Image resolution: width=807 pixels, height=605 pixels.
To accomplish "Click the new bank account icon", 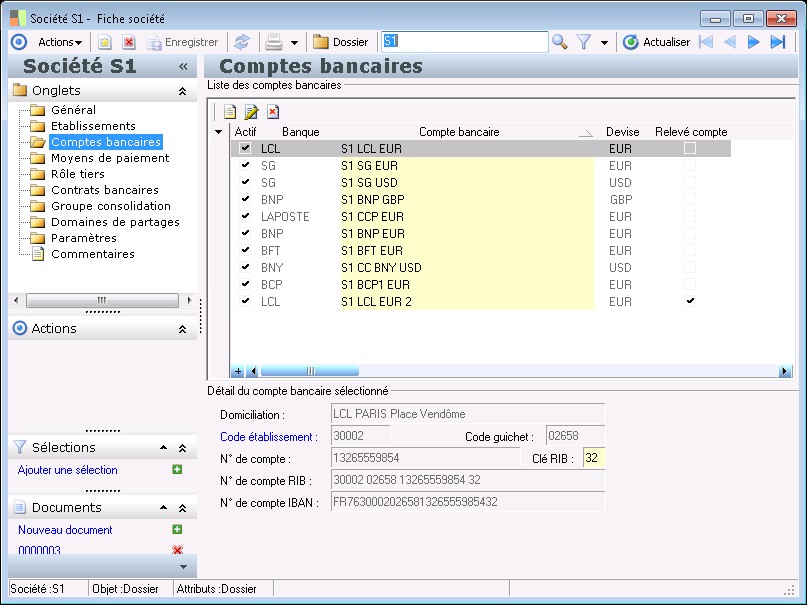I will (x=230, y=111).
